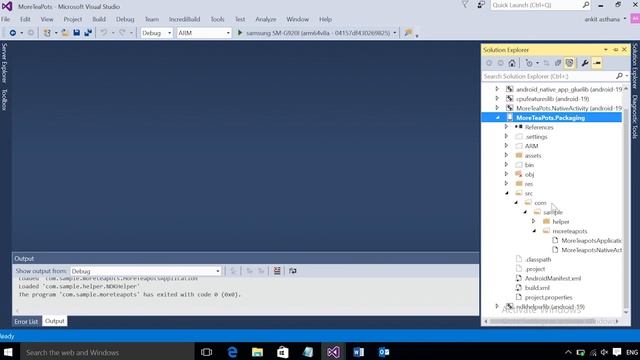Viewport: 640px width, 360px height.
Task: Collapse the src folder
Action: point(507,193)
